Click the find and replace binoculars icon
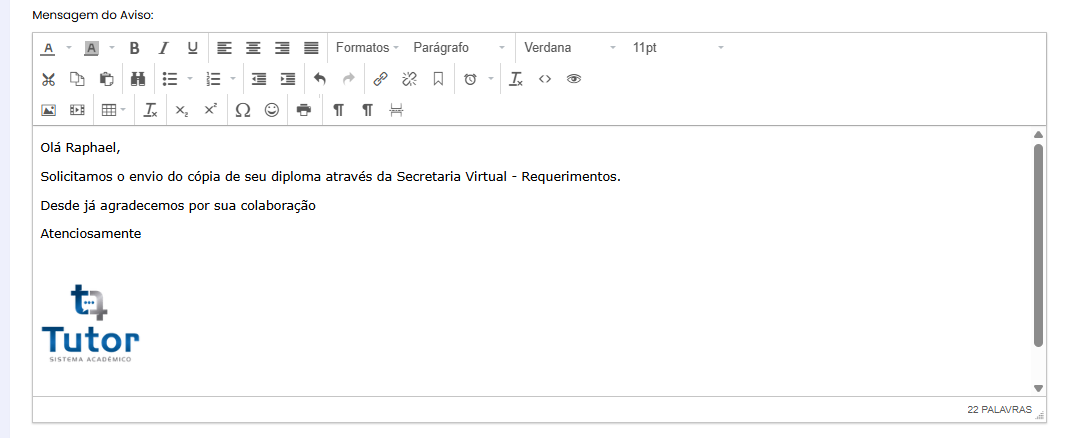 point(138,79)
